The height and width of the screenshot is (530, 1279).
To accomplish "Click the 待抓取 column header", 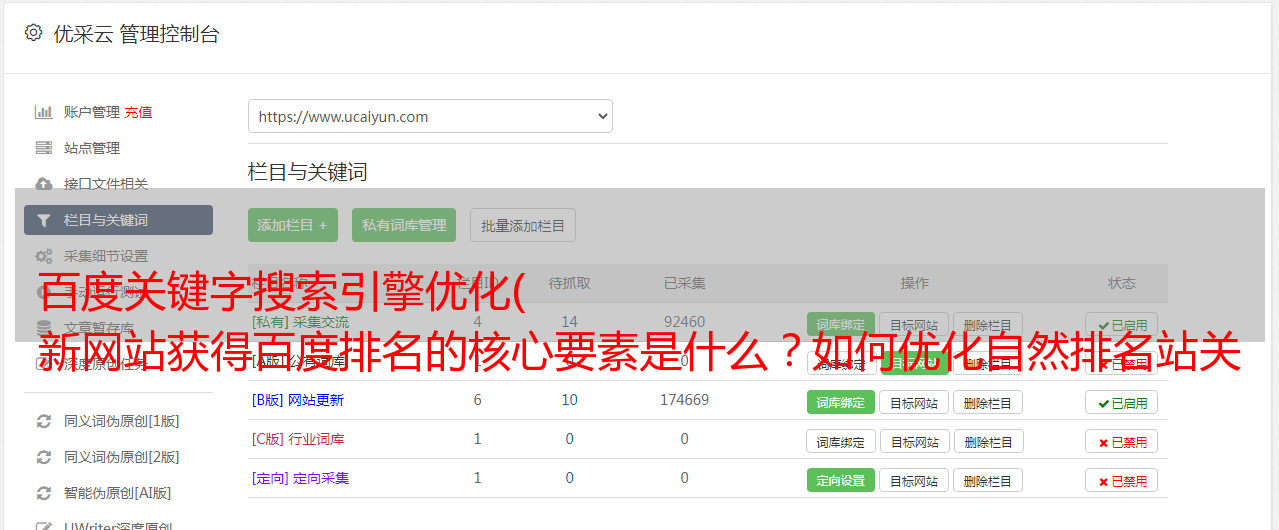I will (x=570, y=283).
